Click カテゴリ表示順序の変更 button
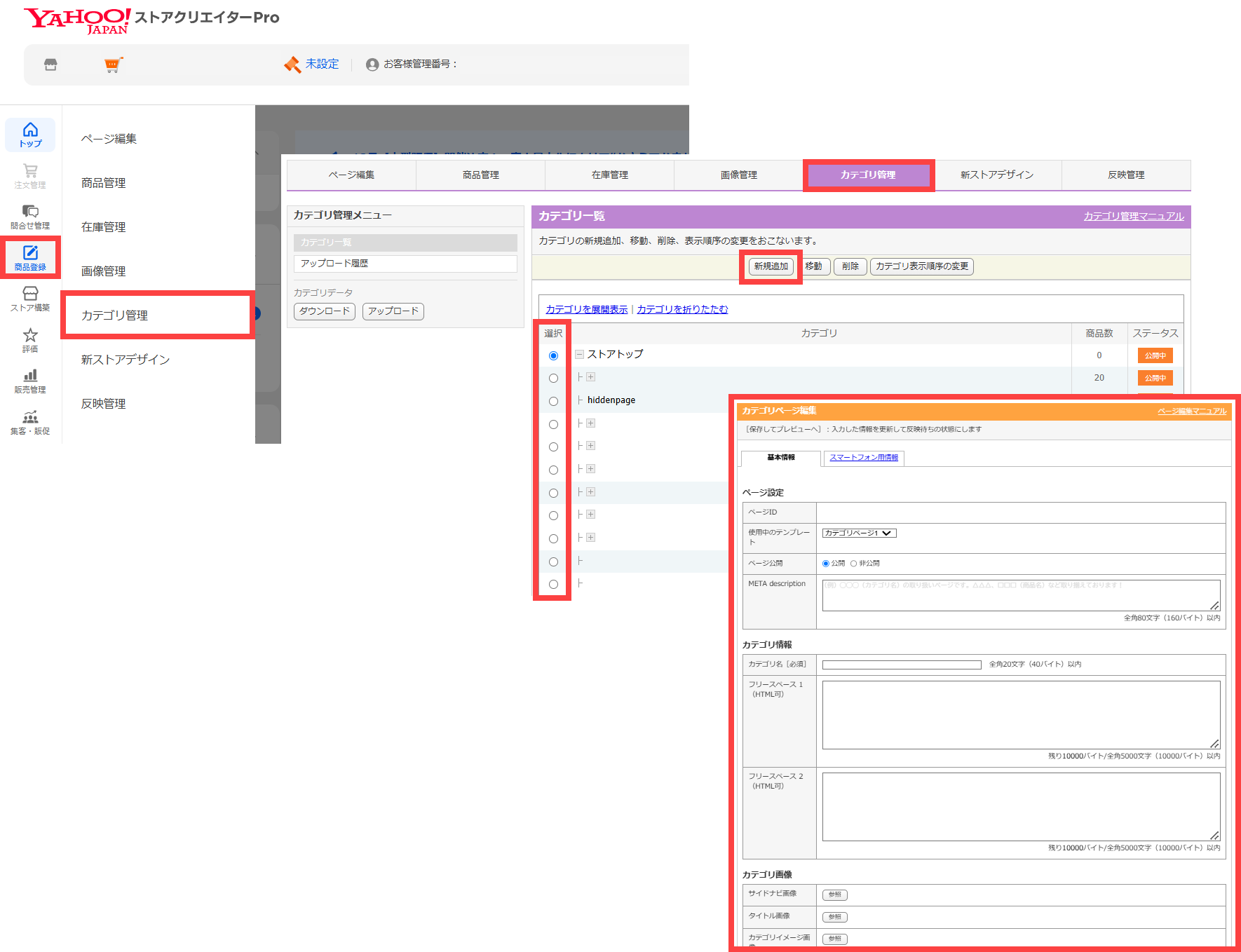The width and height of the screenshot is (1241, 952). point(921,266)
